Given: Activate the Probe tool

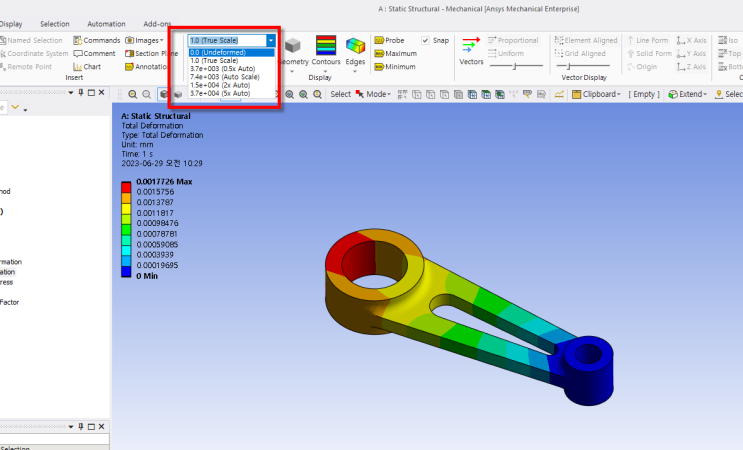Looking at the screenshot, I should (390, 40).
